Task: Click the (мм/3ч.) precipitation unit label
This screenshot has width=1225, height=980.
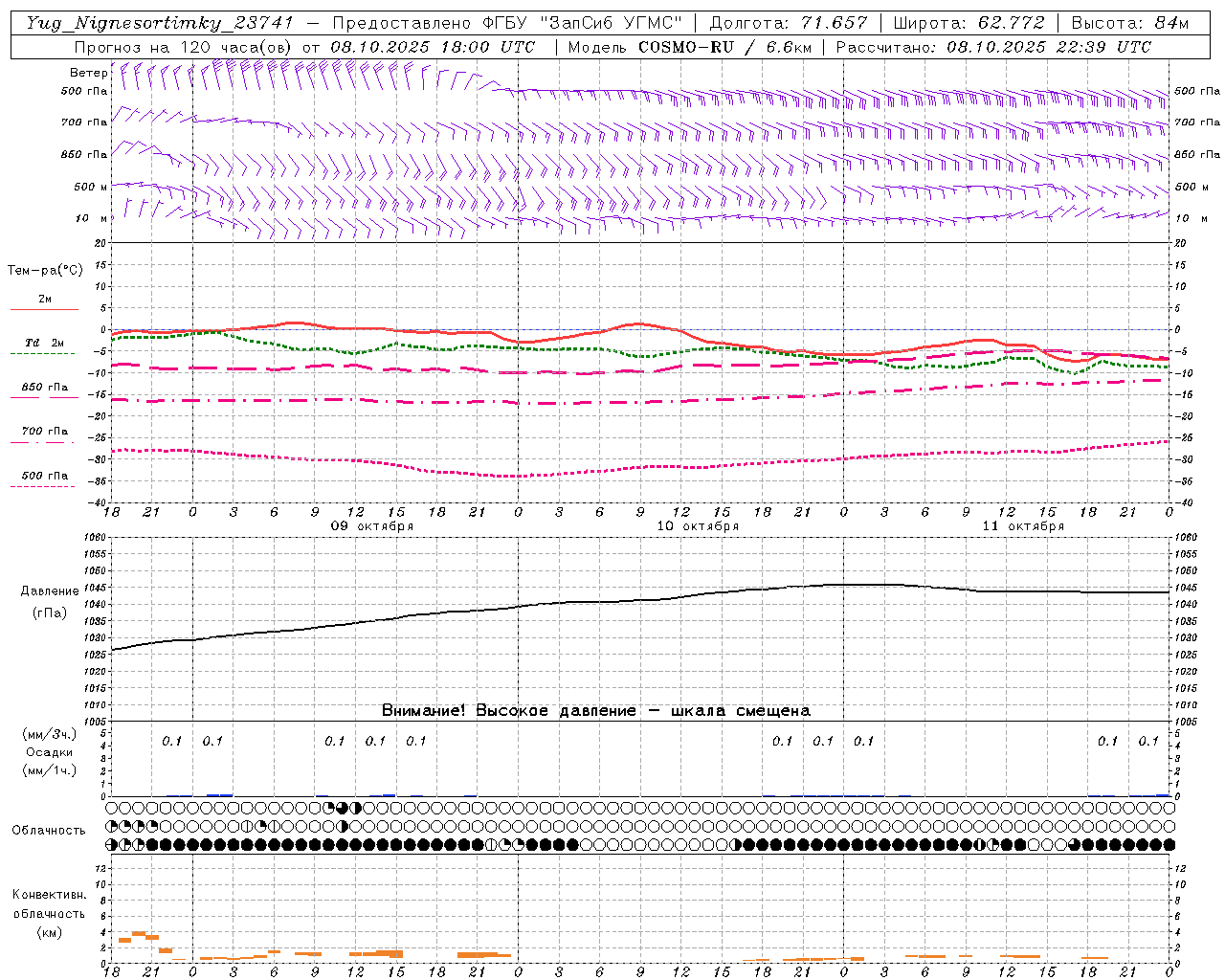Action: (50, 735)
